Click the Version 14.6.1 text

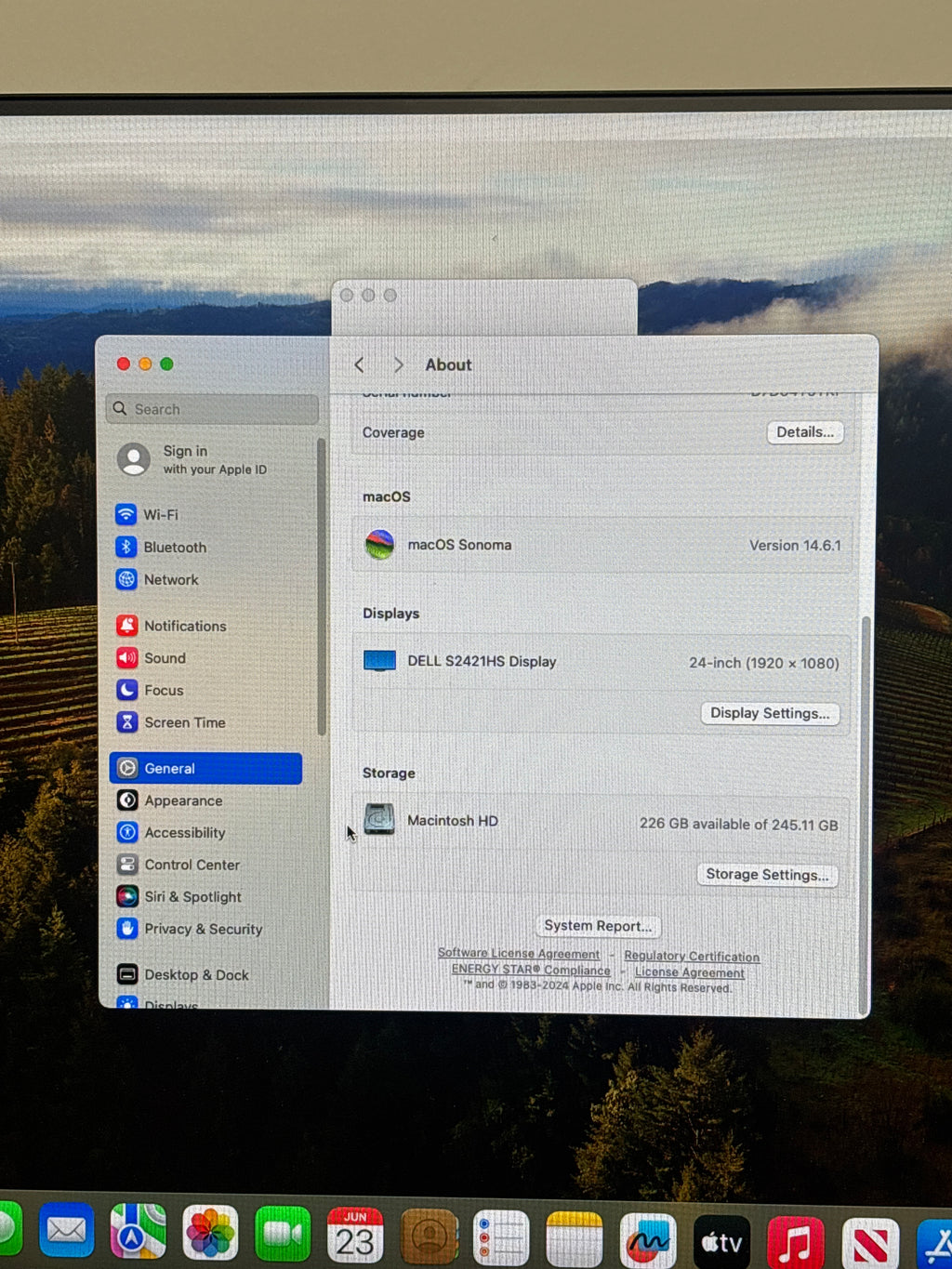click(x=795, y=546)
